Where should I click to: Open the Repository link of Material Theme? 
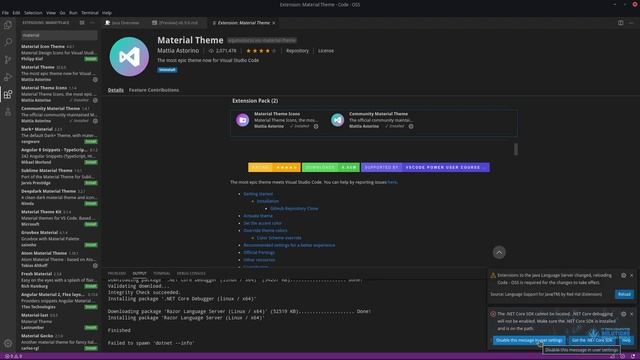(297, 51)
